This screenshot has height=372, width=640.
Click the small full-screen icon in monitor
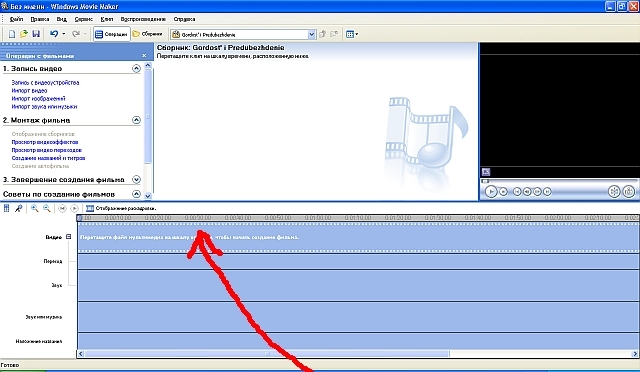[486, 172]
